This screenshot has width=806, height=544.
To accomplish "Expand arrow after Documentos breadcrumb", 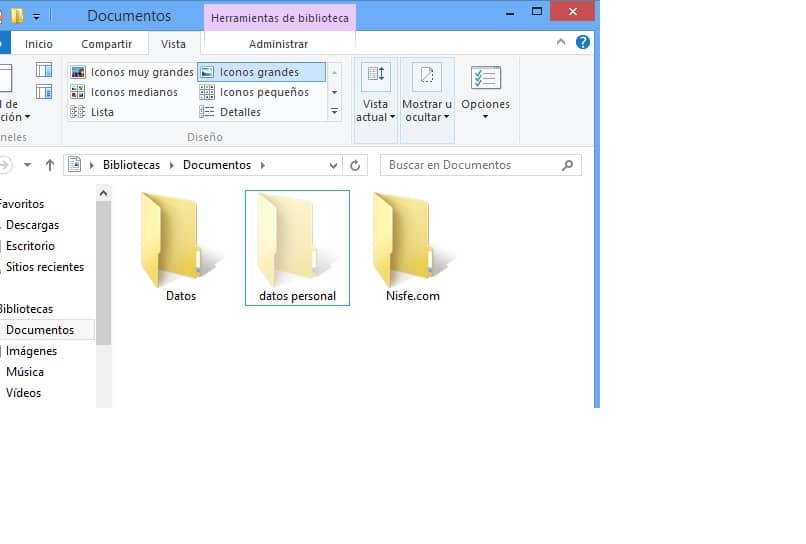I will point(263,165).
